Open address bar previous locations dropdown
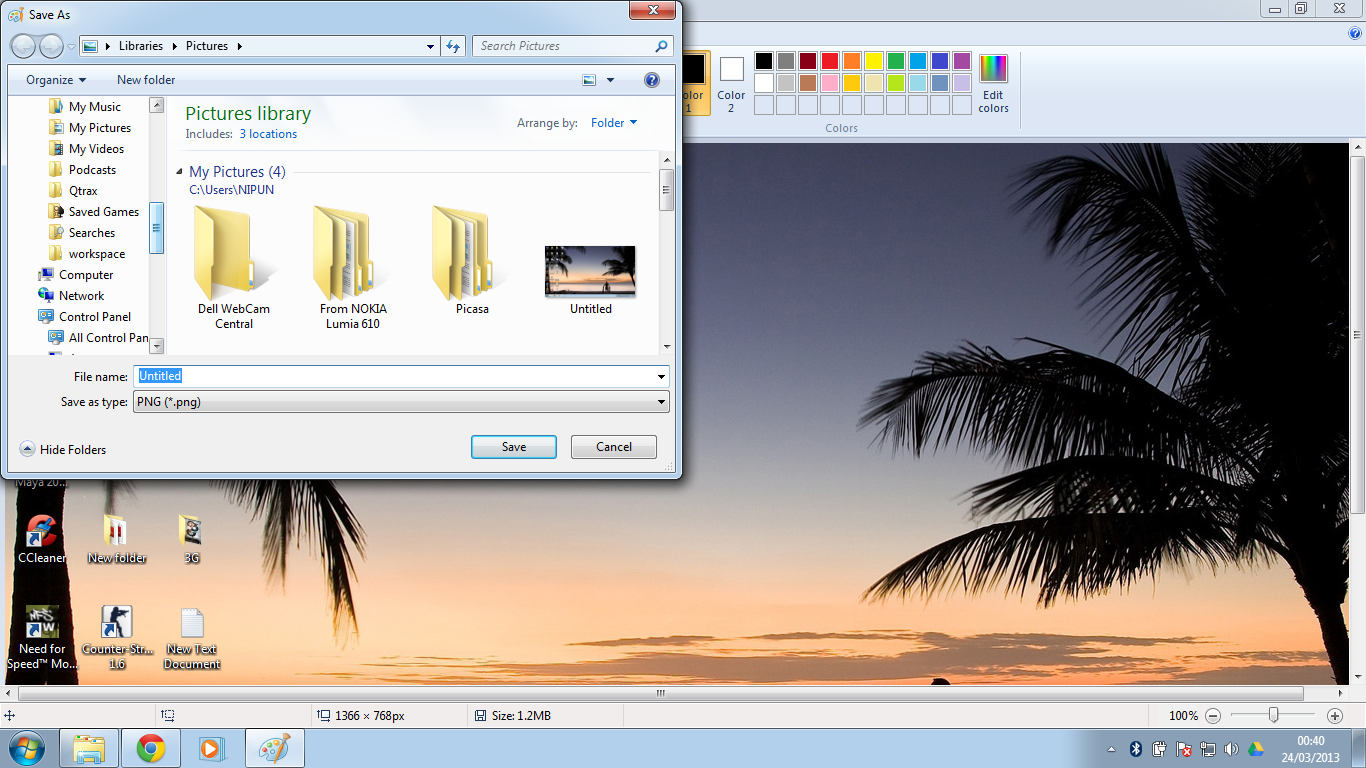The image size is (1366, 768). 431,46
